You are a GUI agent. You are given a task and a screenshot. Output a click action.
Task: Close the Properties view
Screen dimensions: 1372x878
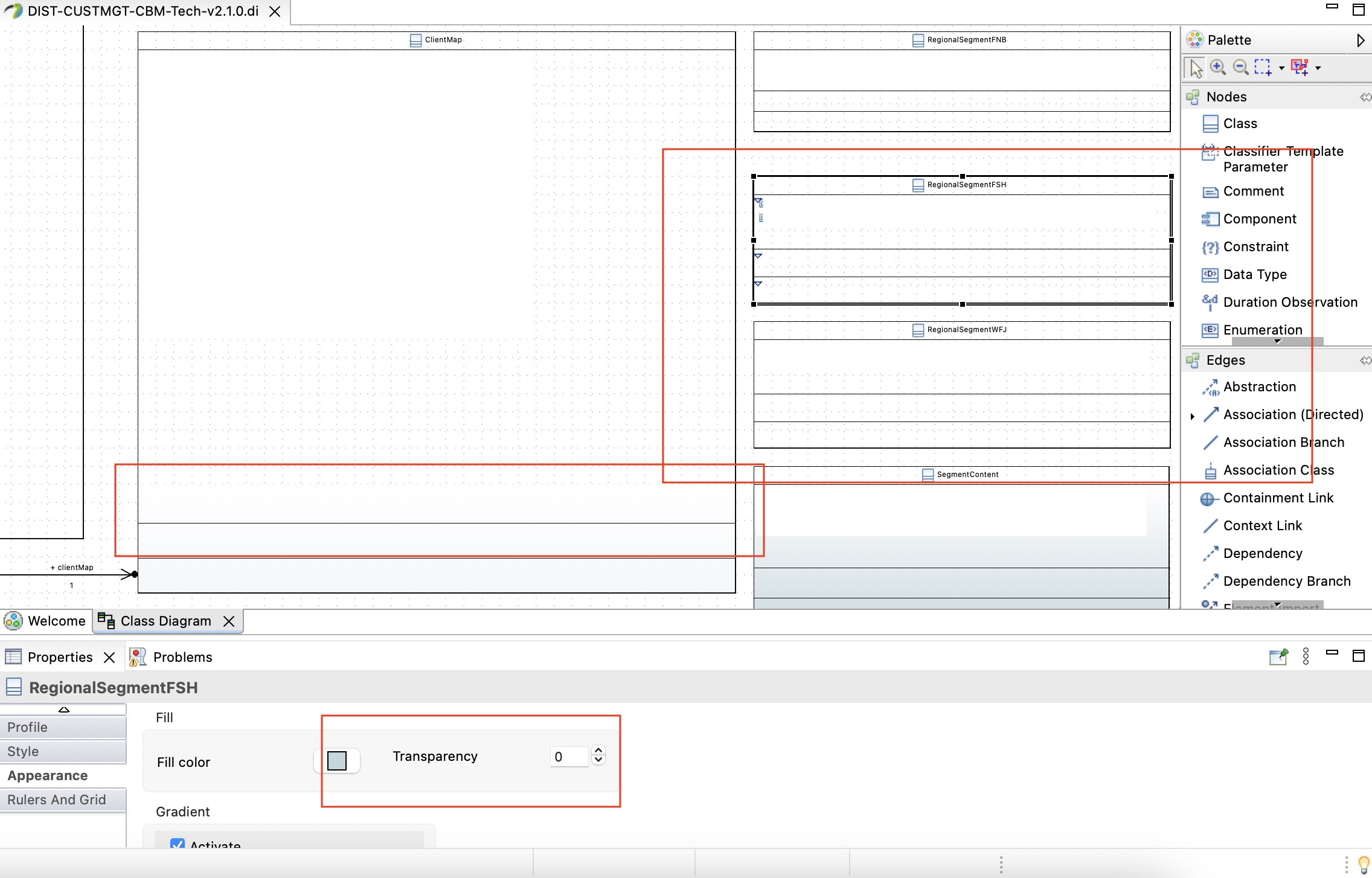coord(109,658)
